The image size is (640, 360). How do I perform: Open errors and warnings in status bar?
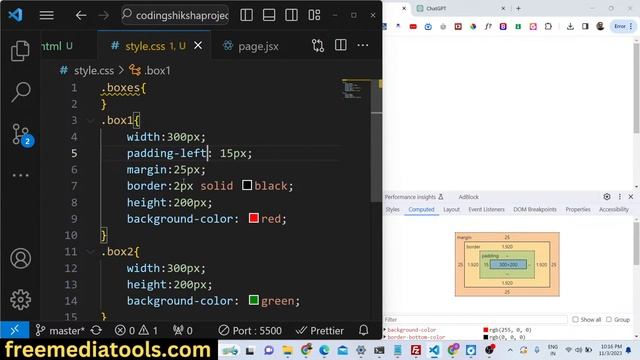pos(136,331)
